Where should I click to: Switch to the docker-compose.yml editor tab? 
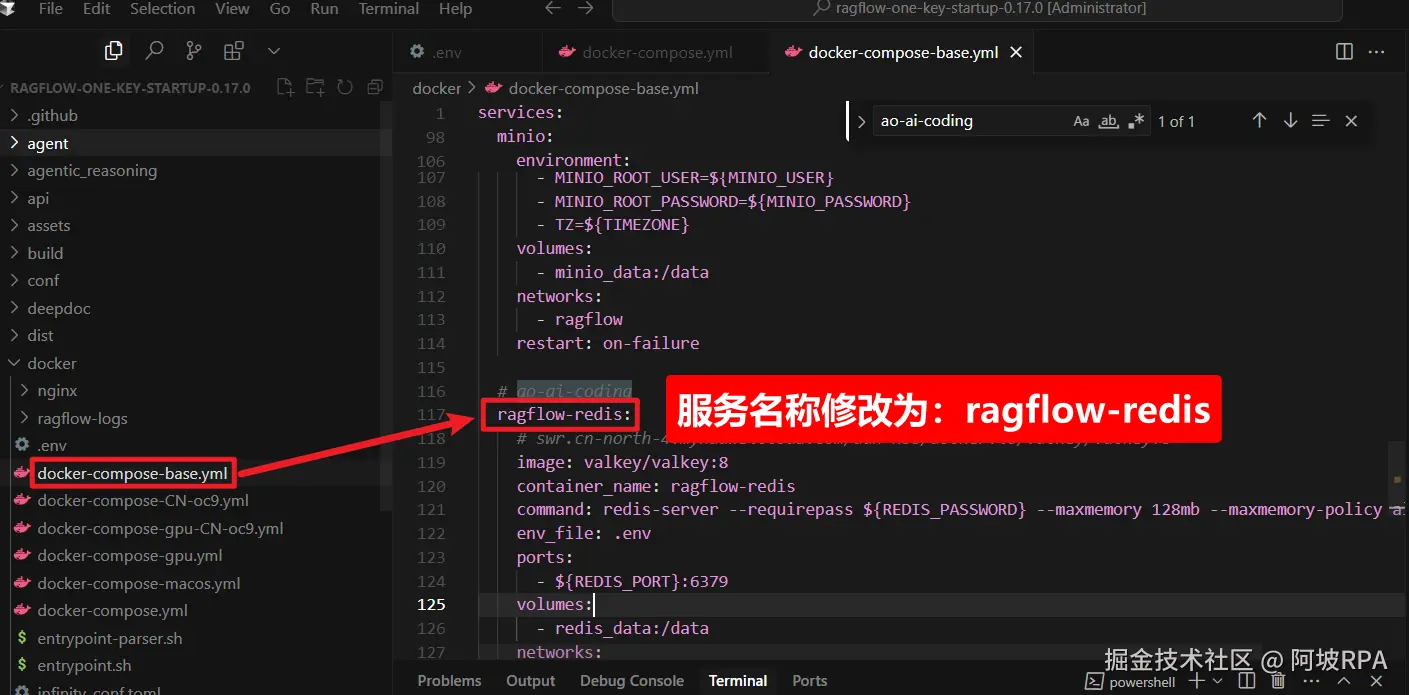[656, 52]
